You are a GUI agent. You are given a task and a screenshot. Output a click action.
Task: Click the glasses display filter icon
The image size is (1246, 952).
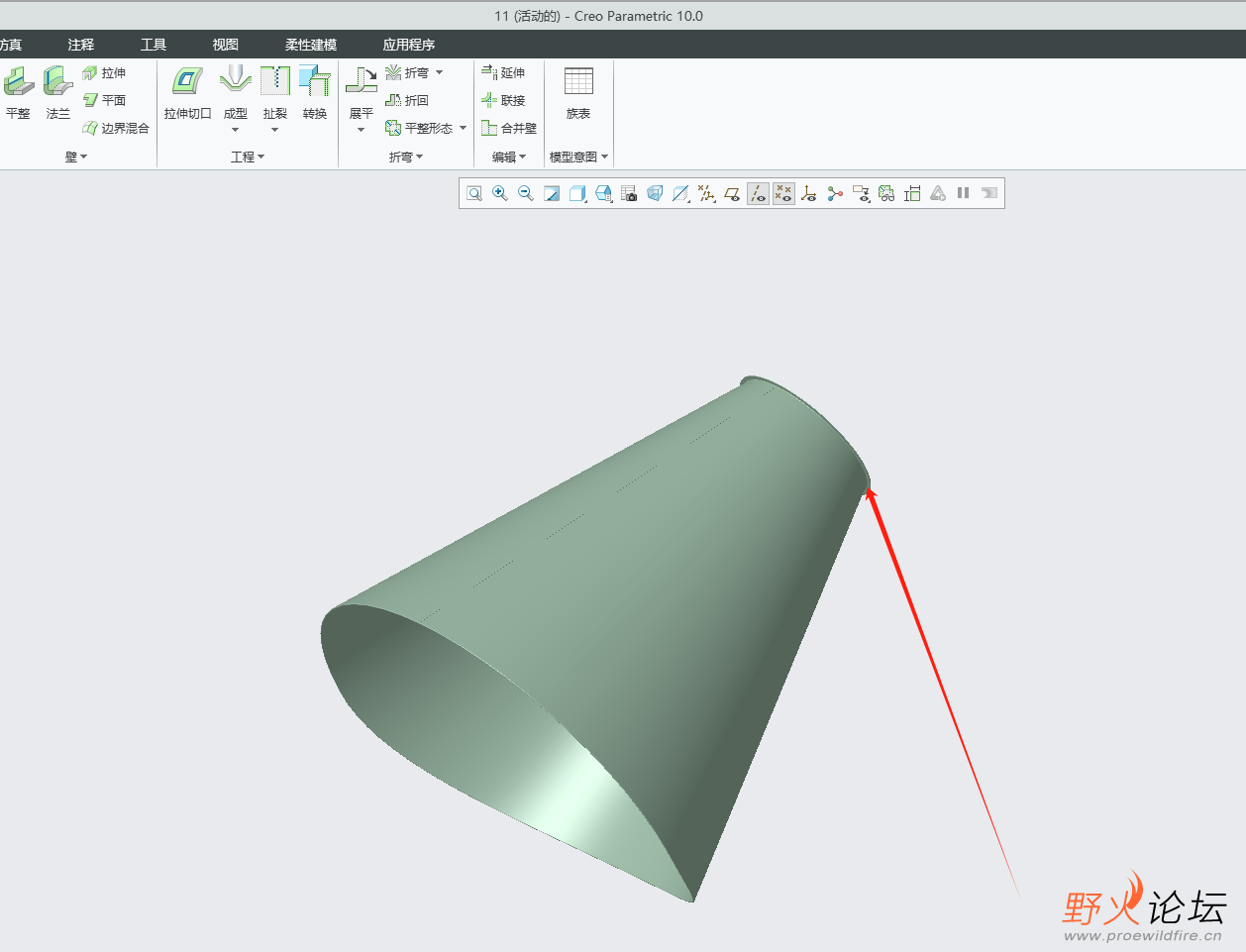pos(886,193)
